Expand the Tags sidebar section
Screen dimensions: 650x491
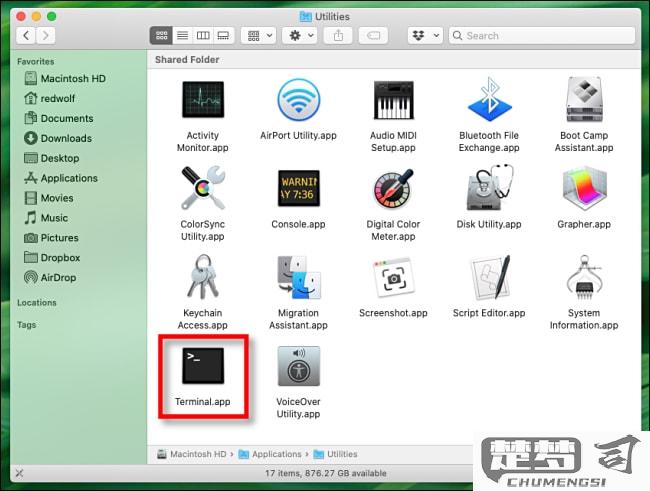coord(27,325)
